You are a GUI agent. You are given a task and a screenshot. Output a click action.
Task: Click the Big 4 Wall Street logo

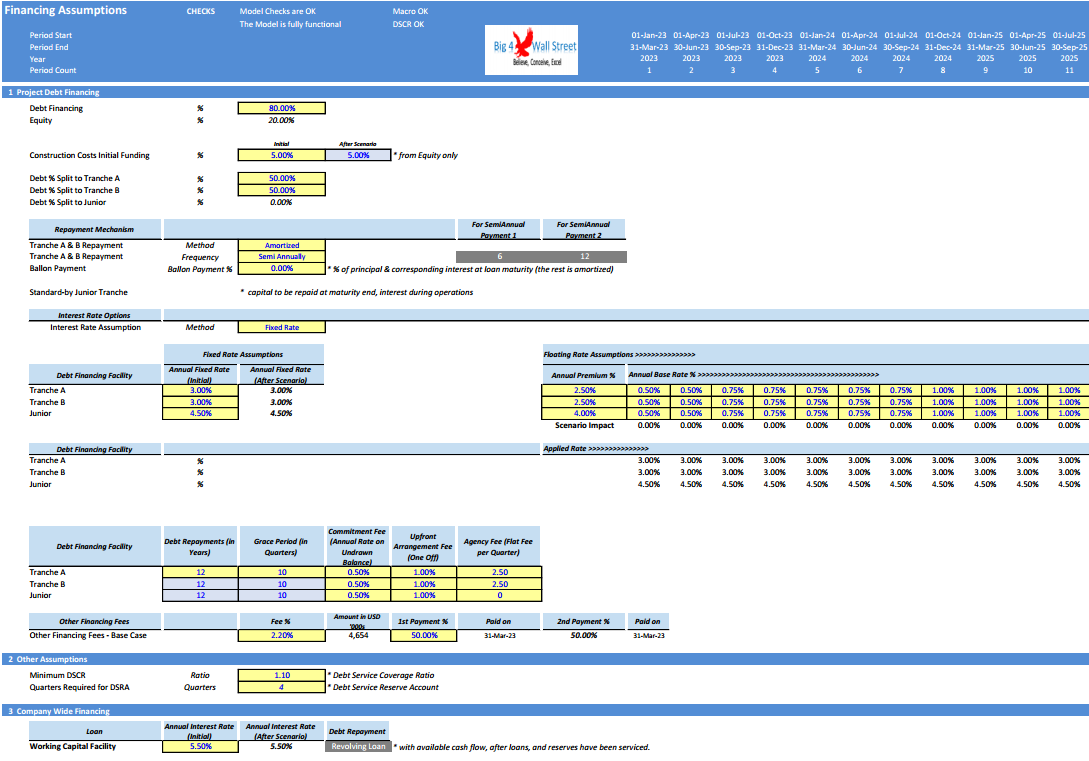(531, 50)
